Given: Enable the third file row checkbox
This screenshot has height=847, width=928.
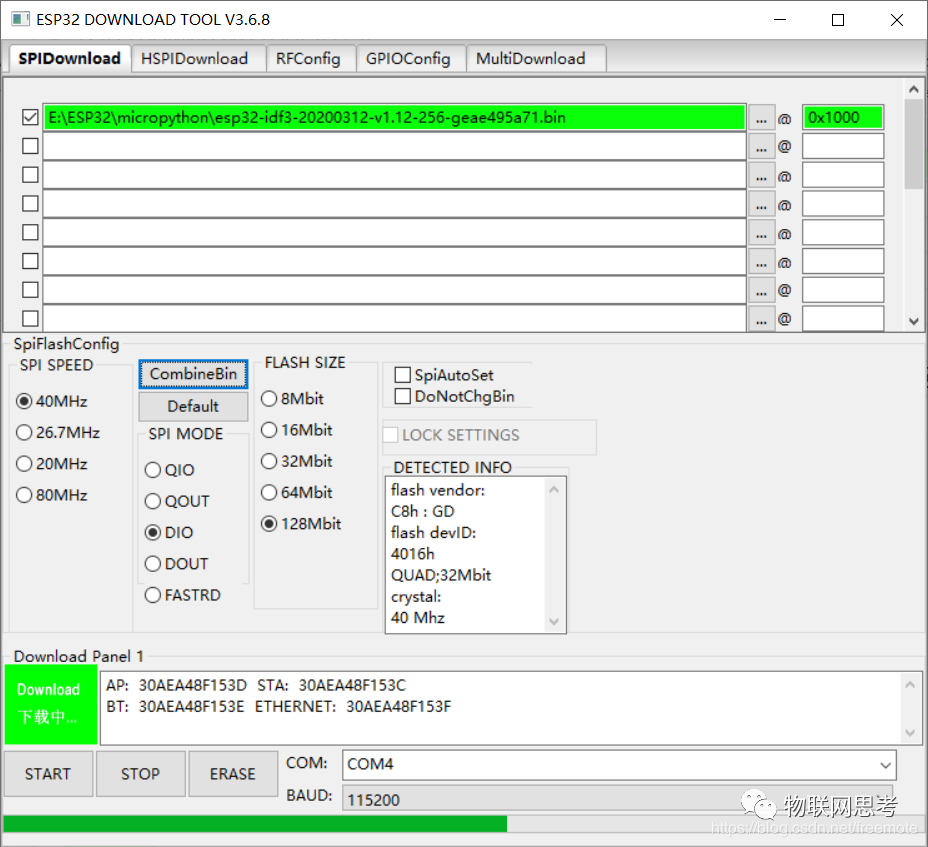Looking at the screenshot, I should click(30, 175).
